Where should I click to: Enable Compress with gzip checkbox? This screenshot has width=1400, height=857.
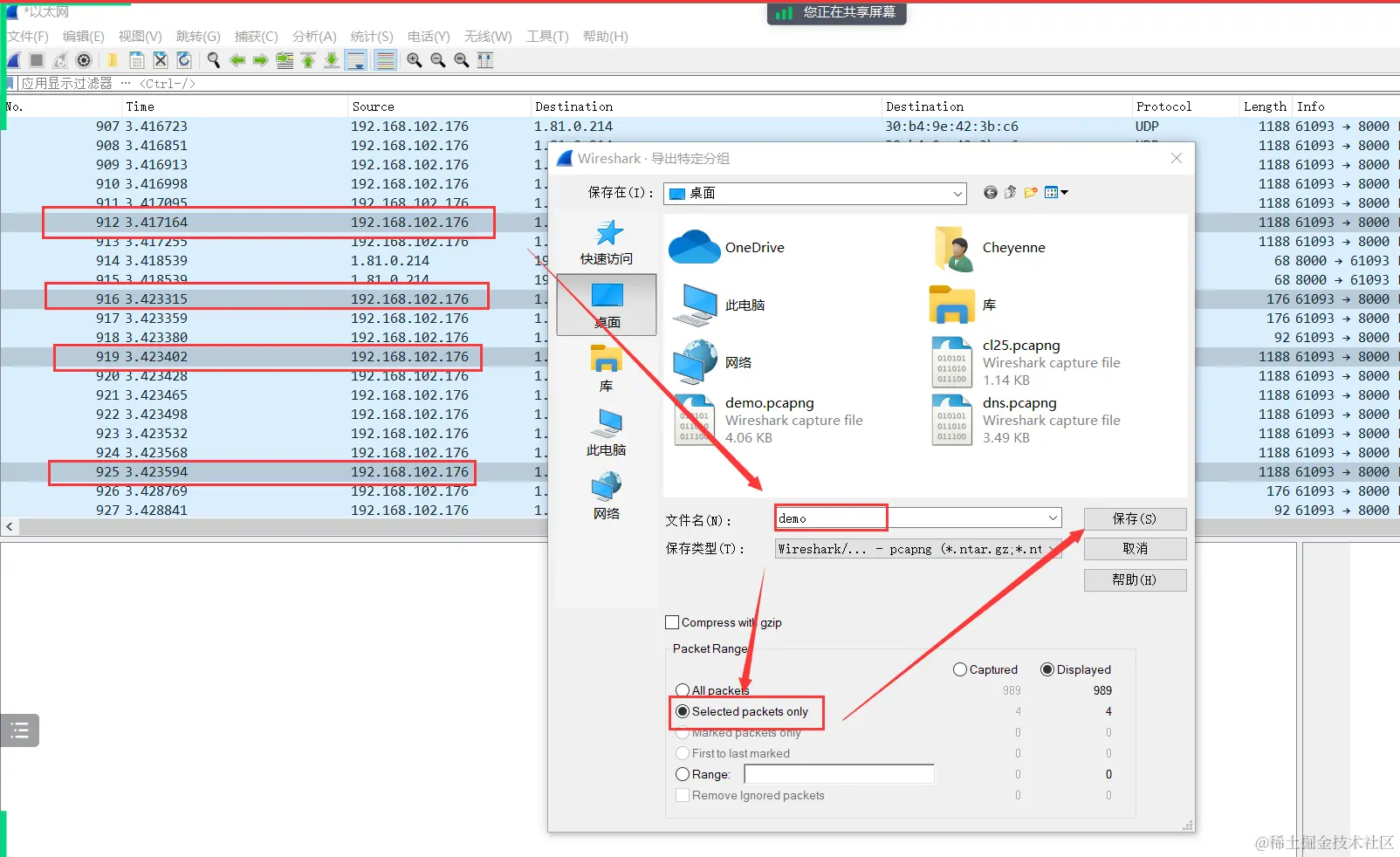pos(672,622)
